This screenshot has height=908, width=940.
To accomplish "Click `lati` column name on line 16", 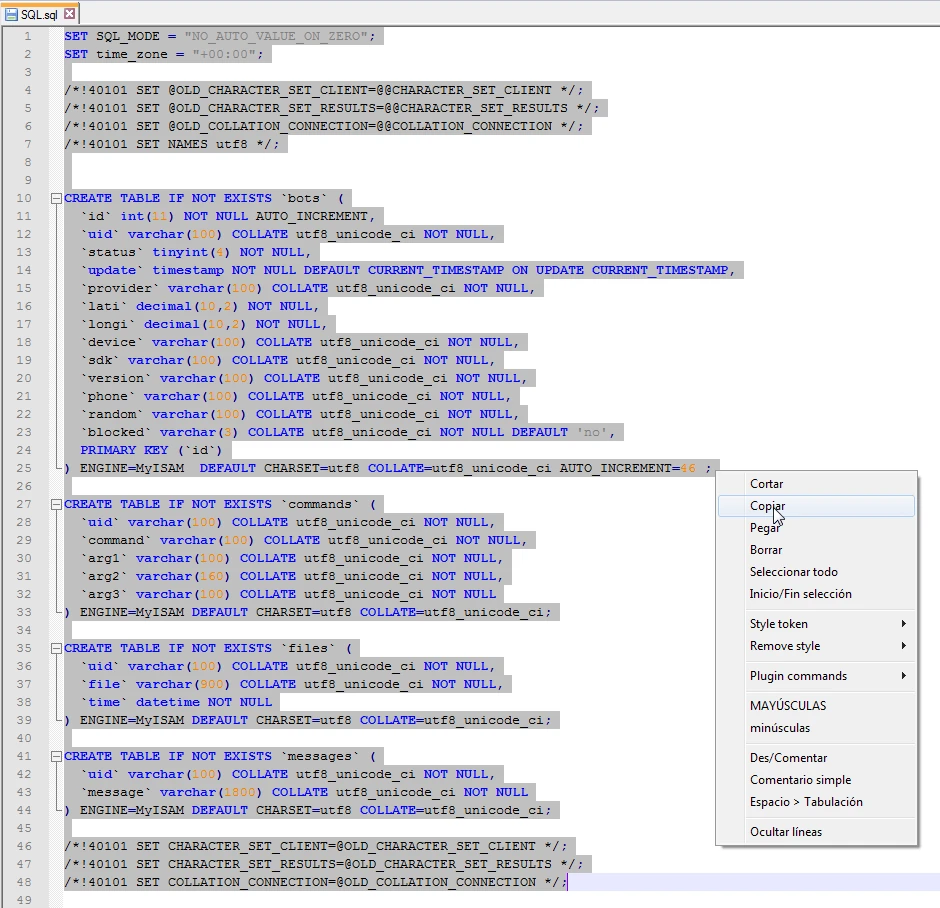I will [104, 306].
